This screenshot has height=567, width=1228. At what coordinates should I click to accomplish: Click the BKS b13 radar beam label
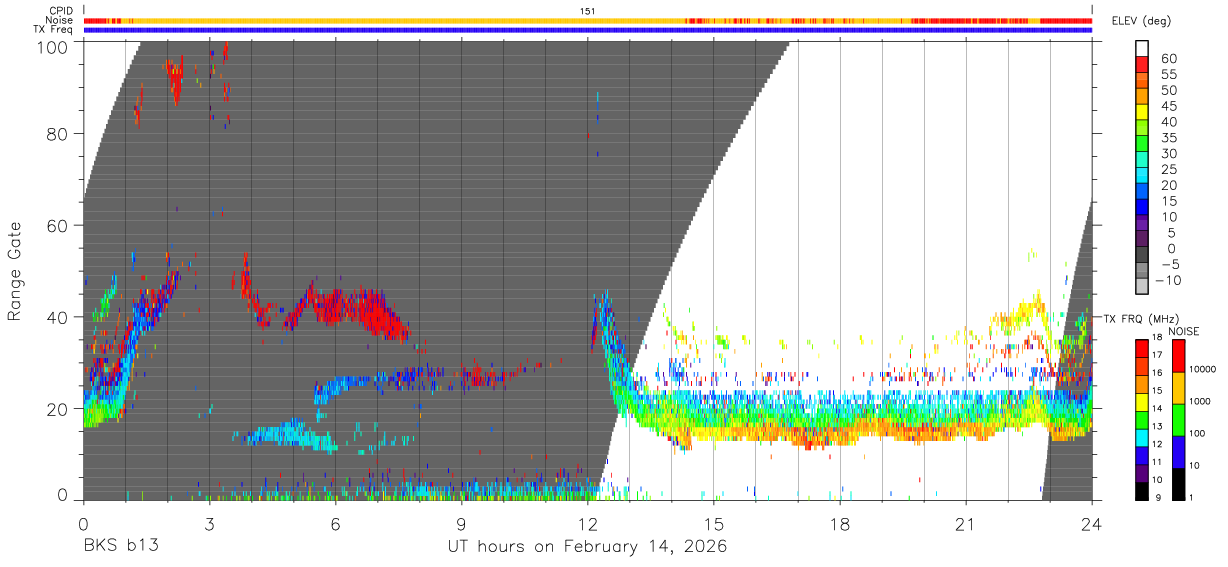(120, 547)
